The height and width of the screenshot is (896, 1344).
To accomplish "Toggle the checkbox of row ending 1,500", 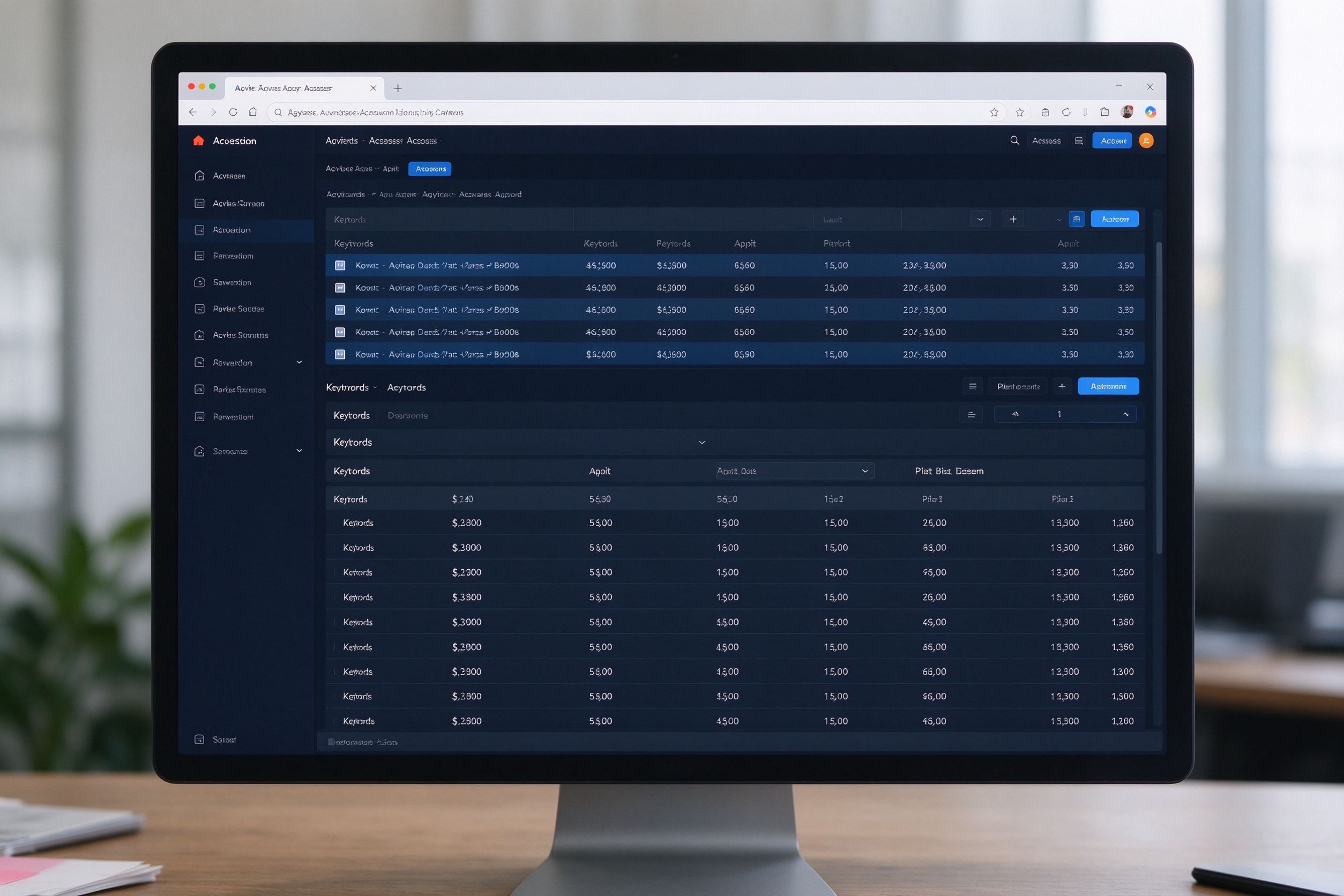I will click(x=334, y=697).
